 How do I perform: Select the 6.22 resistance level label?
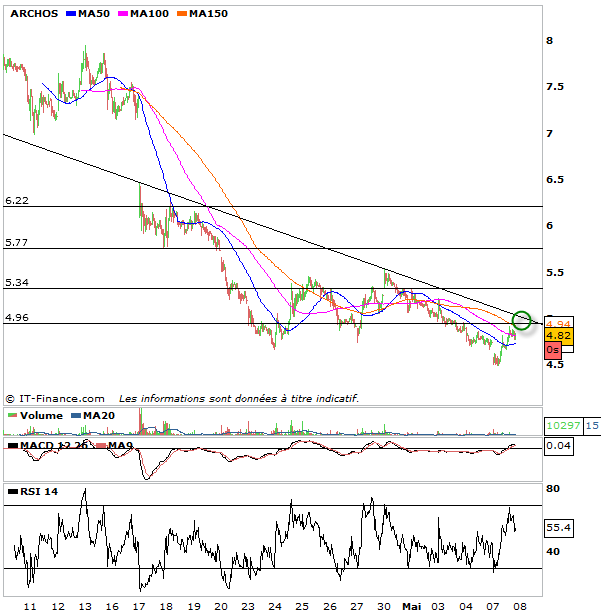point(17,200)
